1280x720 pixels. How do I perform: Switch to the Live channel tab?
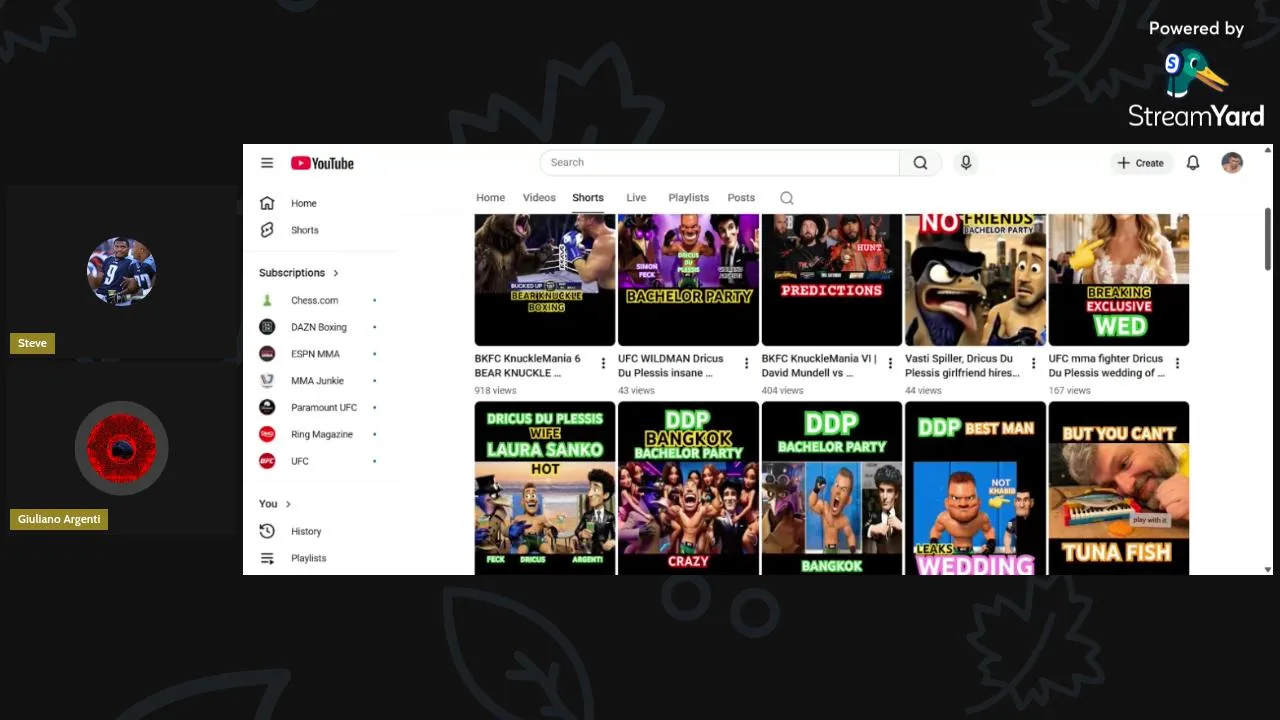coord(636,198)
